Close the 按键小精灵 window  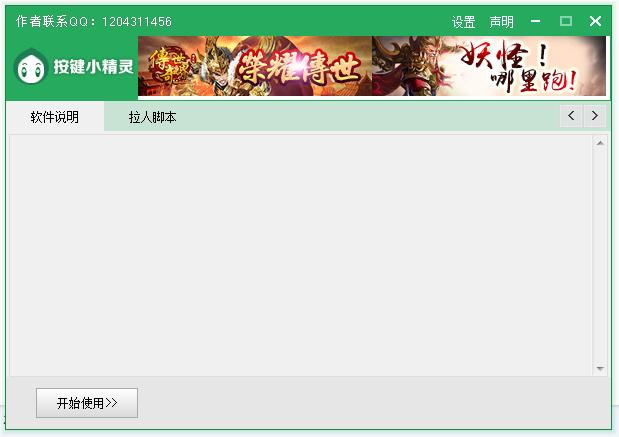(x=595, y=21)
